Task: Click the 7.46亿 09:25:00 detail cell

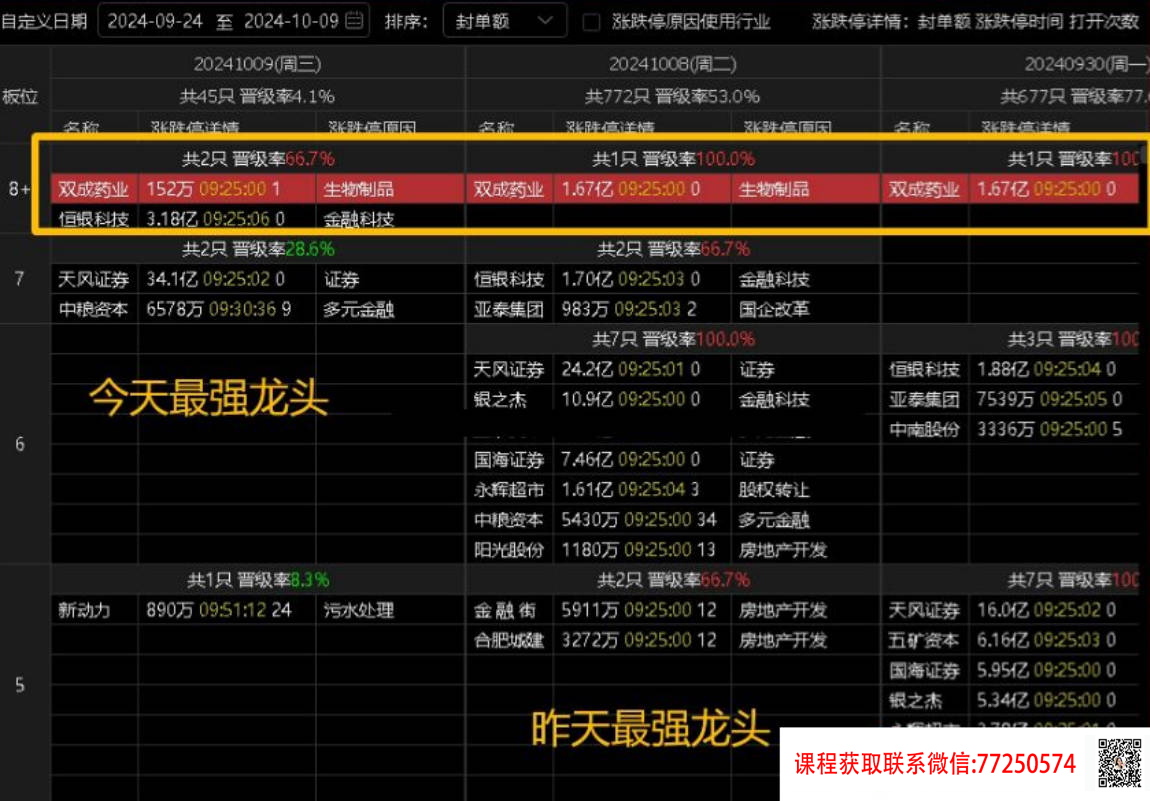Action: pyautogui.click(x=642, y=460)
